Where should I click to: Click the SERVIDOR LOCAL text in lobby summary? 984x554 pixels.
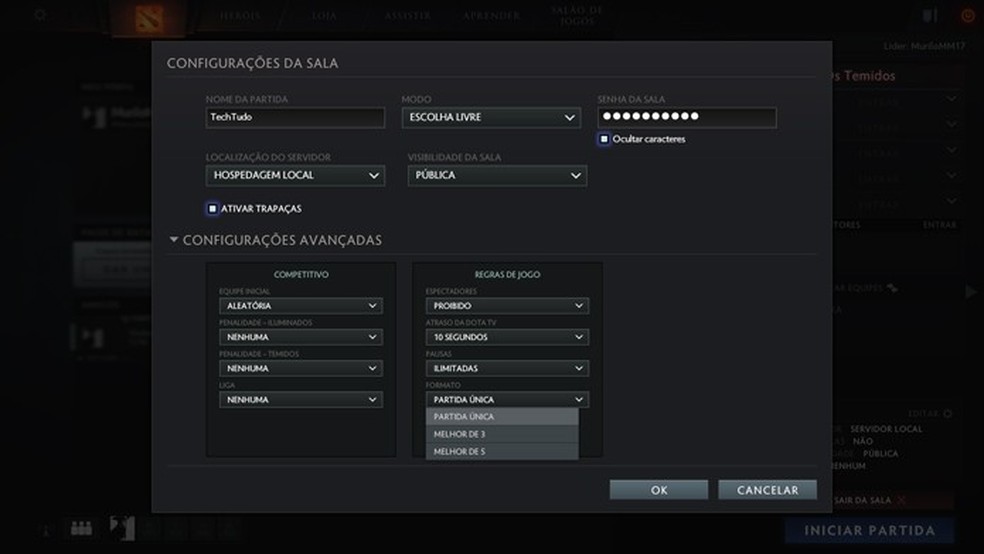coord(886,429)
